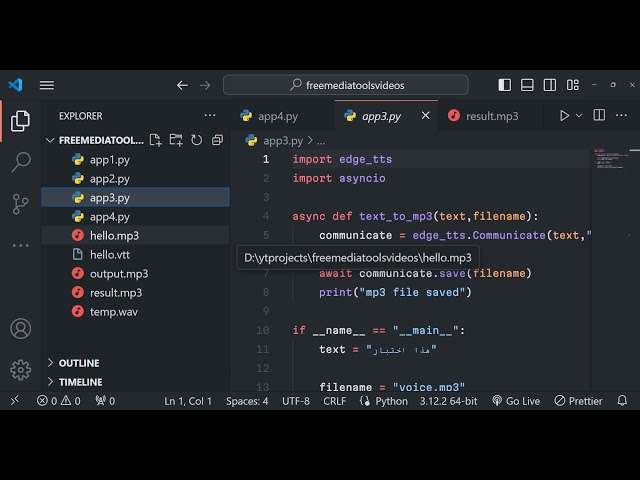Screen dimensions: 640x480
Task: Open Accounts icon in activity bar
Action: (20, 328)
